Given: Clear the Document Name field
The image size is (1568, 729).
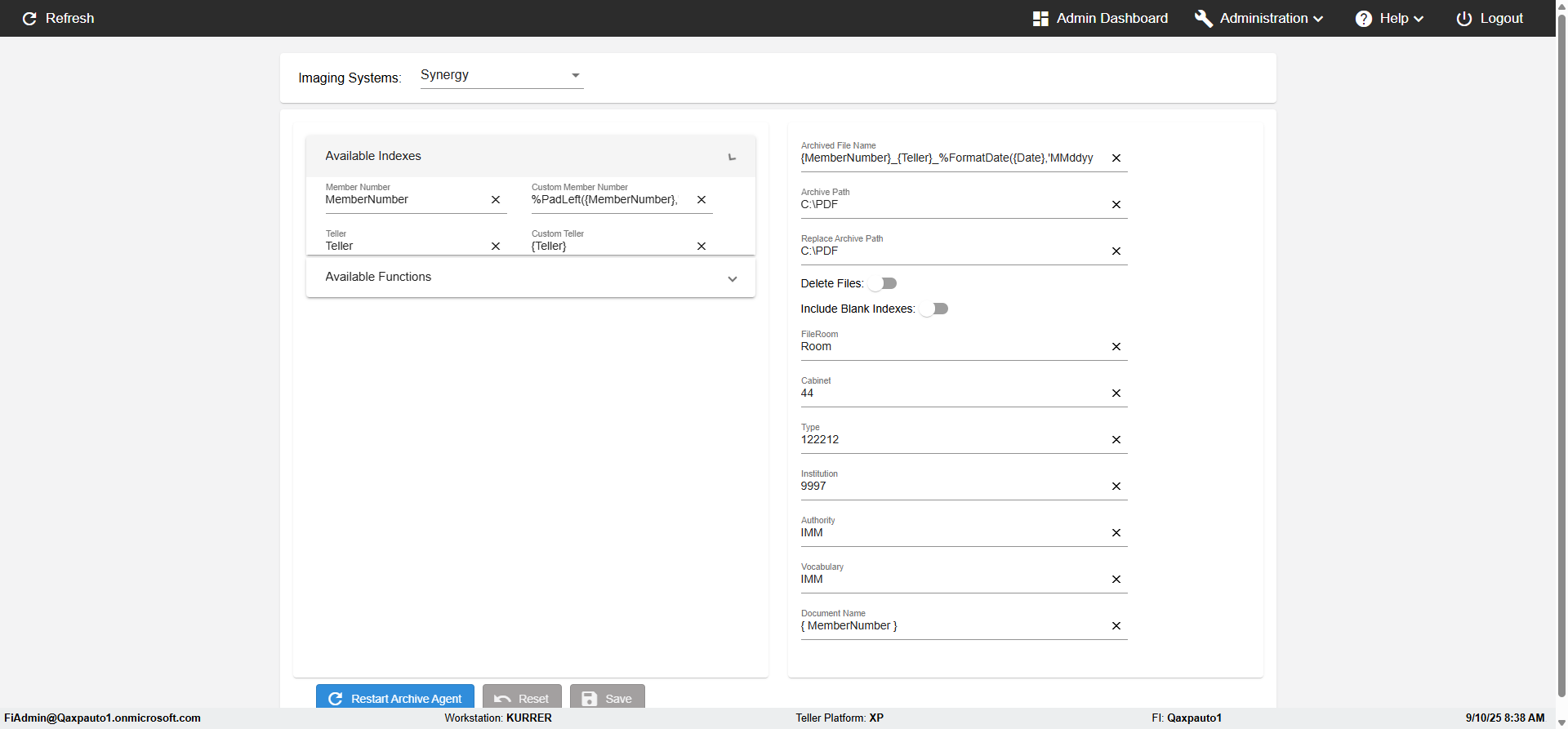Looking at the screenshot, I should point(1116,626).
